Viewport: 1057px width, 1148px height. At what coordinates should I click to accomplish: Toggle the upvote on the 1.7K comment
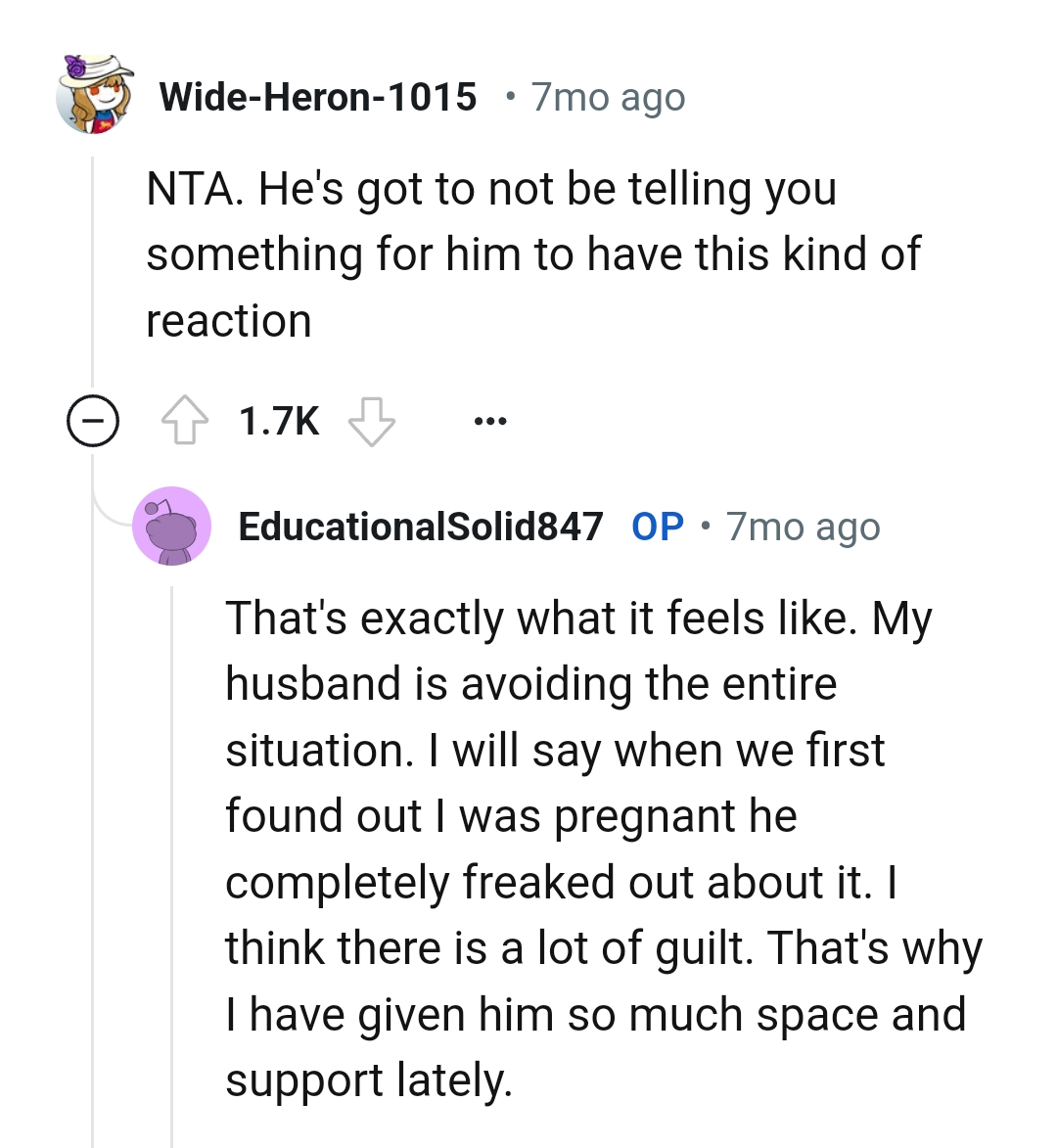pyautogui.click(x=186, y=420)
